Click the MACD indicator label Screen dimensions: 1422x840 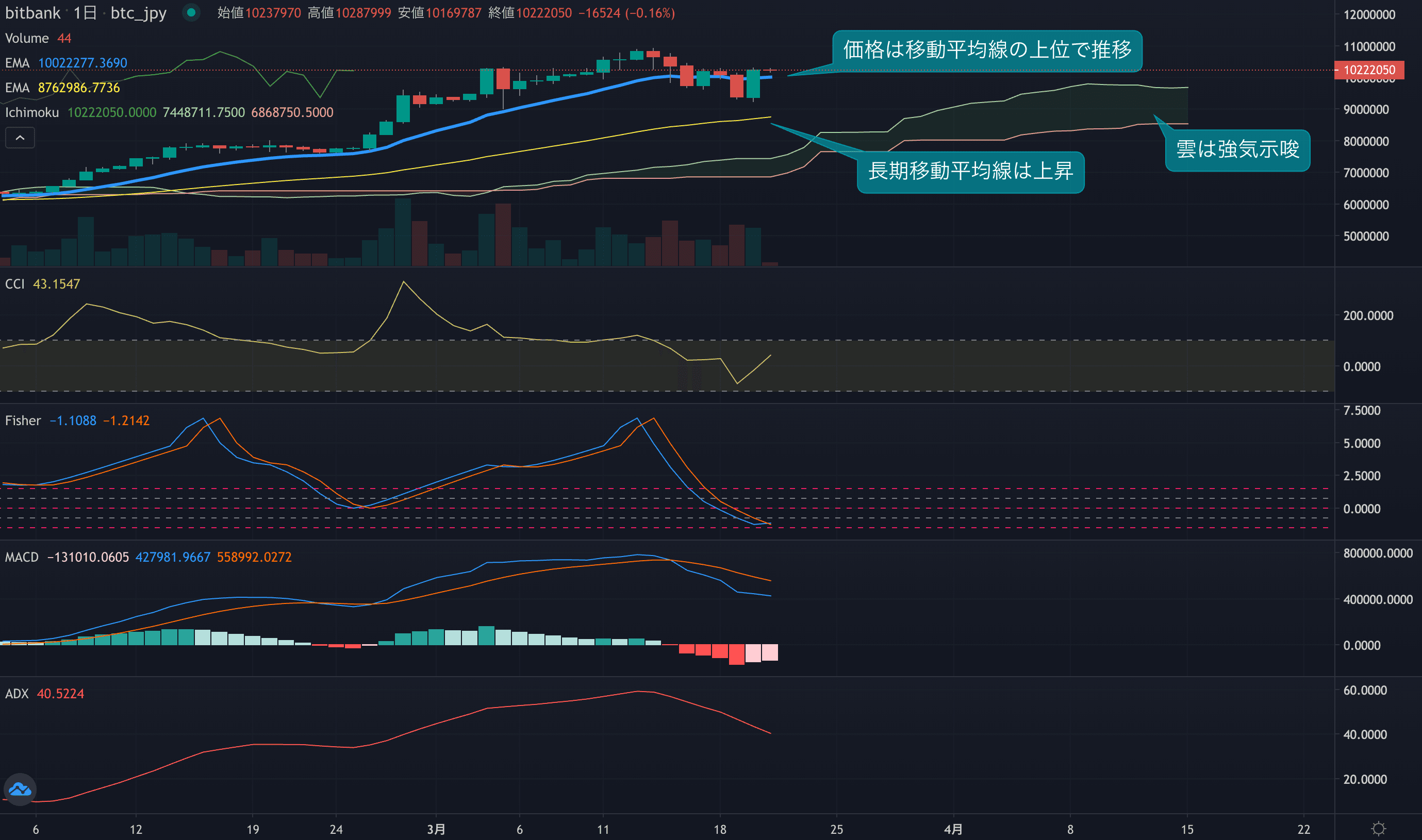point(22,557)
